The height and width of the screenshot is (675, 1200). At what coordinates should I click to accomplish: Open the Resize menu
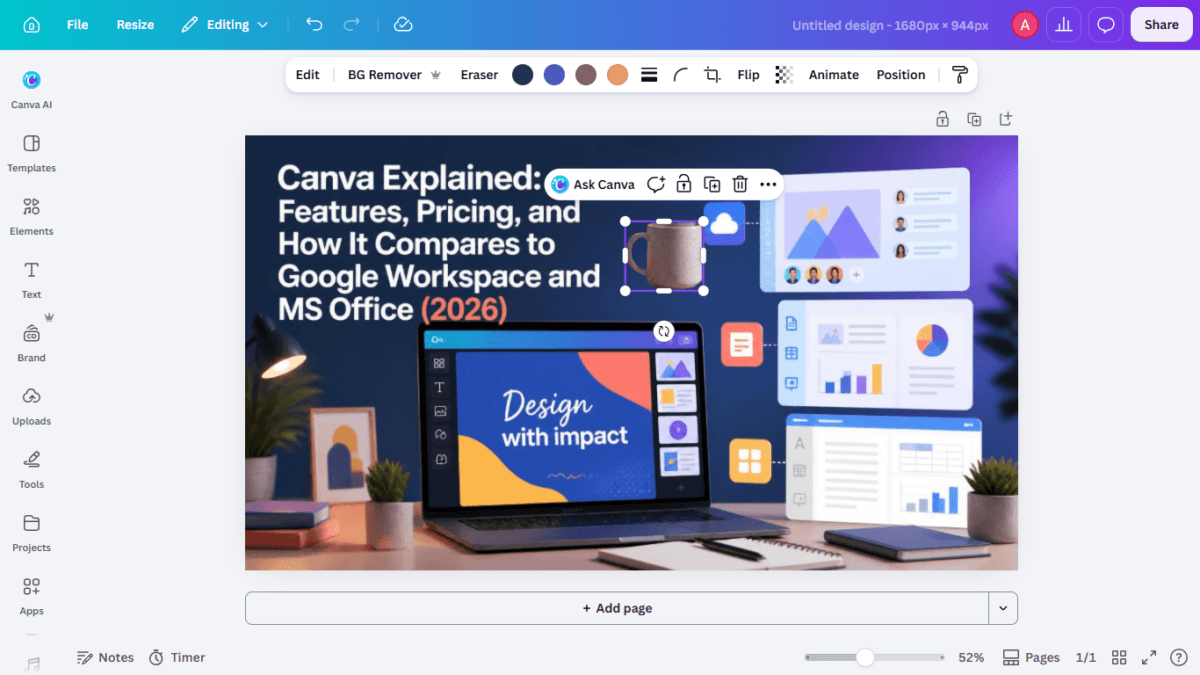(x=135, y=25)
